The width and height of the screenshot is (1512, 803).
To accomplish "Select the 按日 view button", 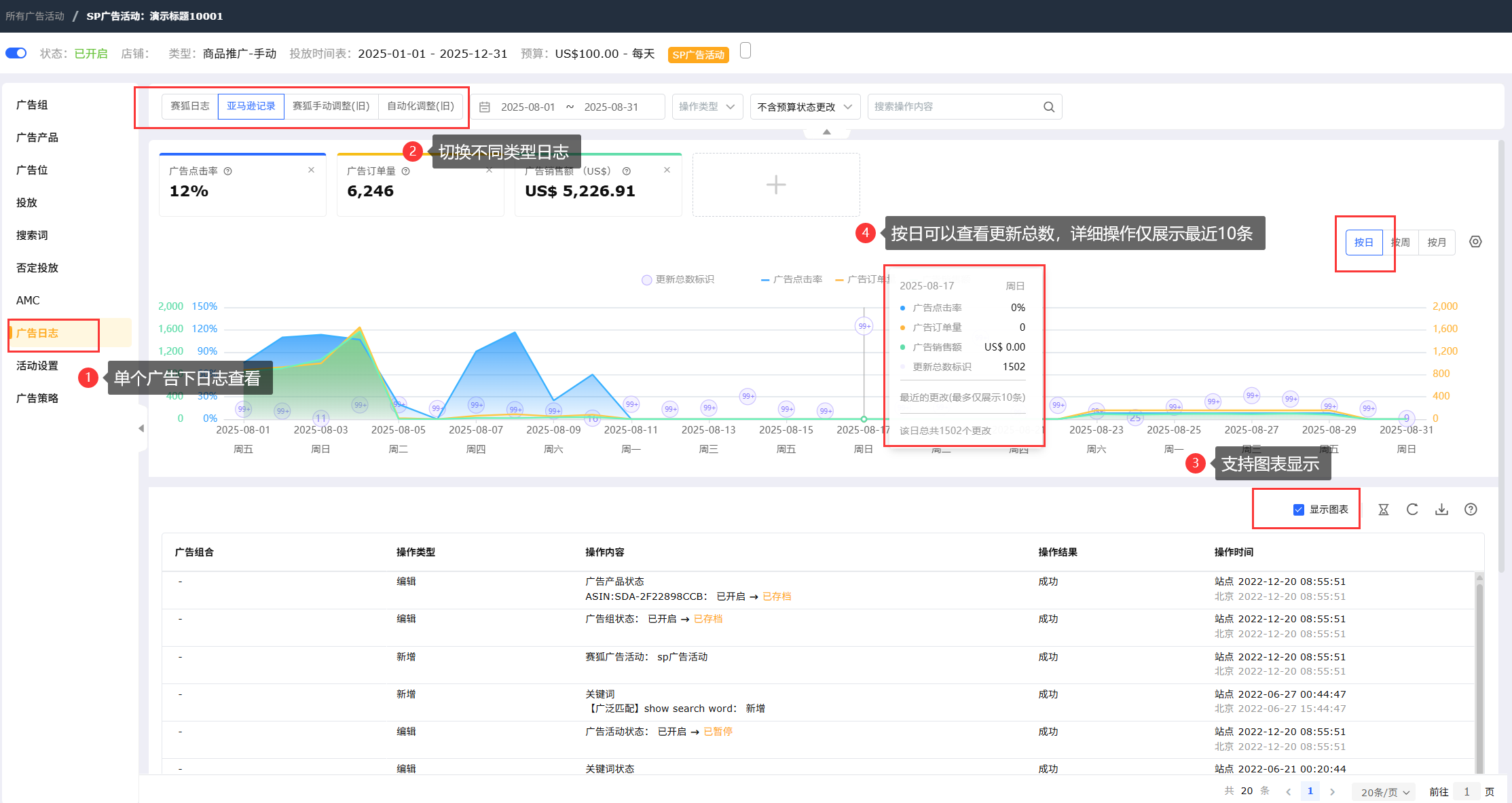I will [1364, 243].
